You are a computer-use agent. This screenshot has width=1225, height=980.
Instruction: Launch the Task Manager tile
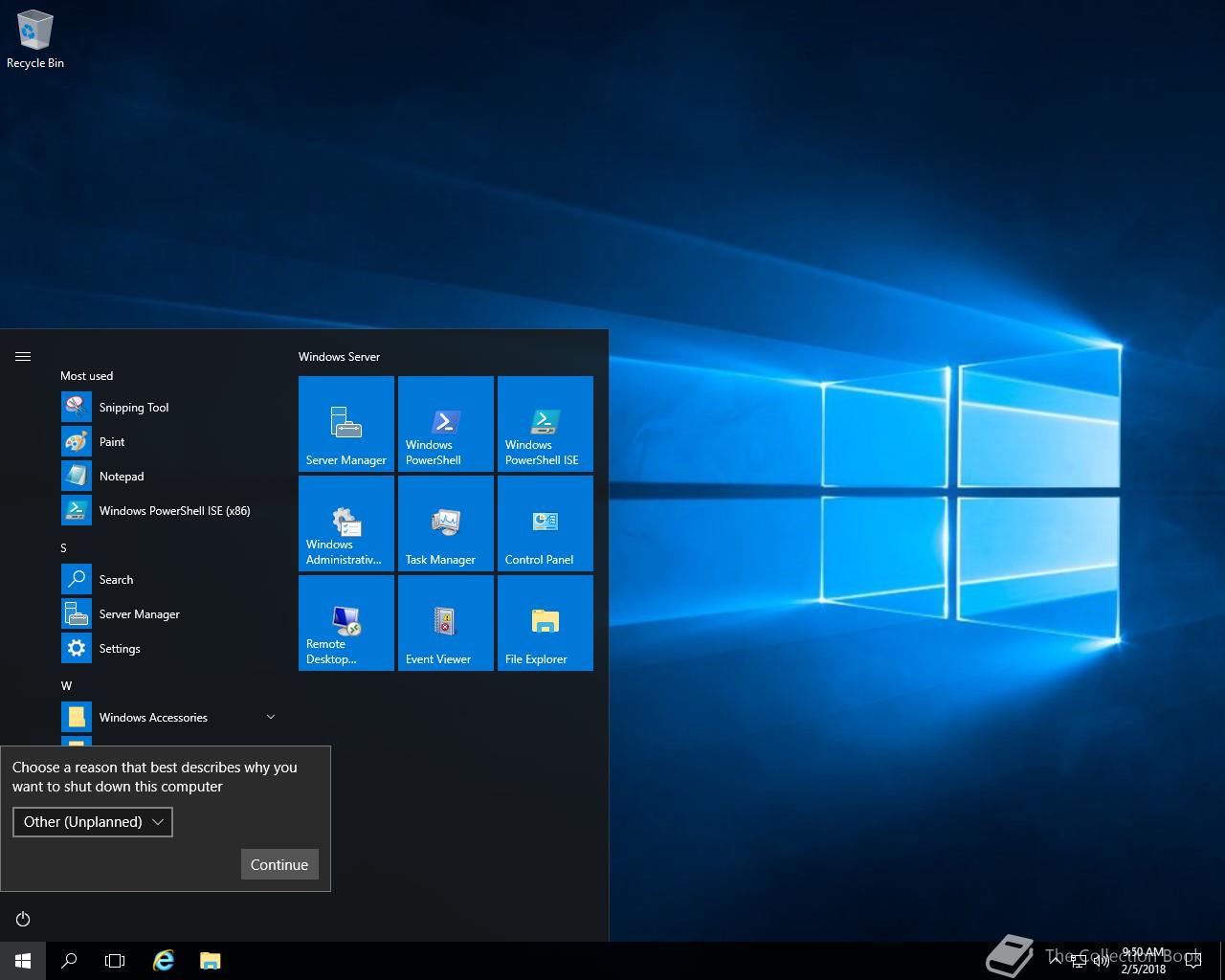(x=446, y=523)
